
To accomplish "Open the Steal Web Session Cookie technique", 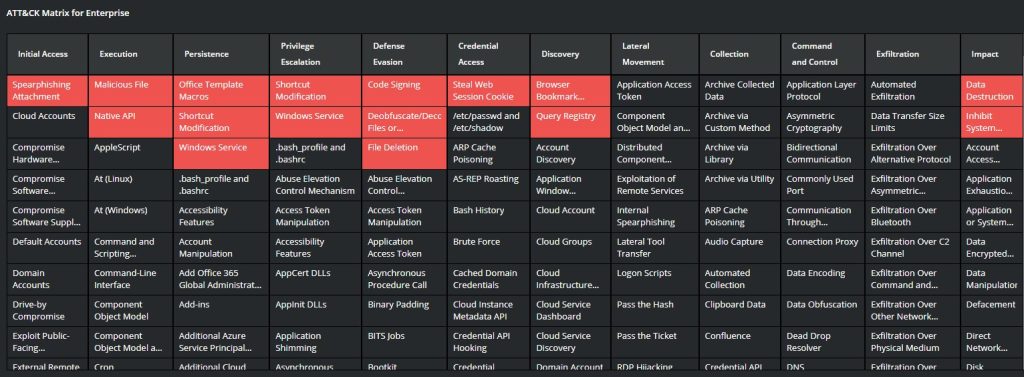I will [488, 91].
